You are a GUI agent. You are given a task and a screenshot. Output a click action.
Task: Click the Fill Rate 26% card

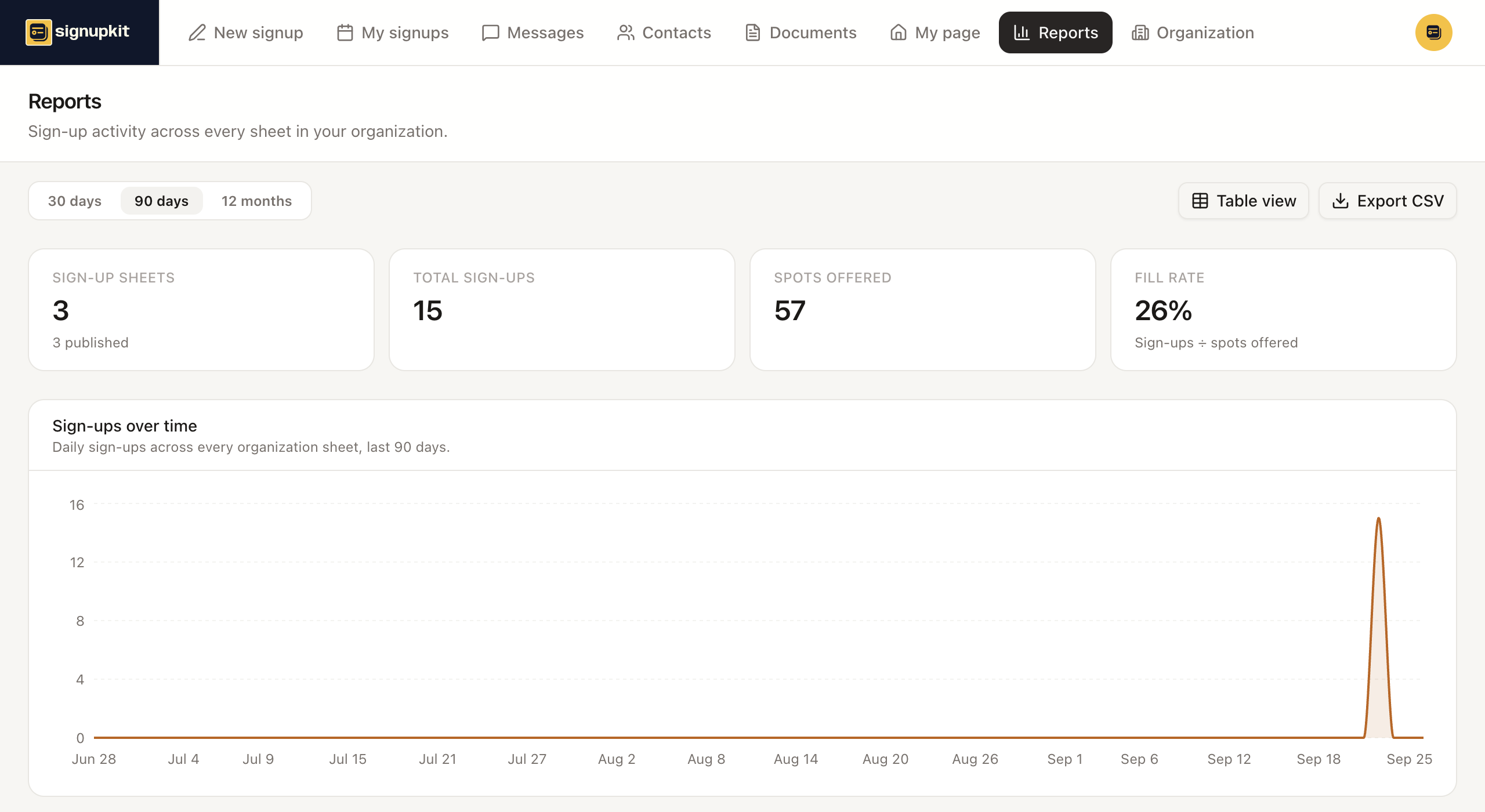point(1283,310)
